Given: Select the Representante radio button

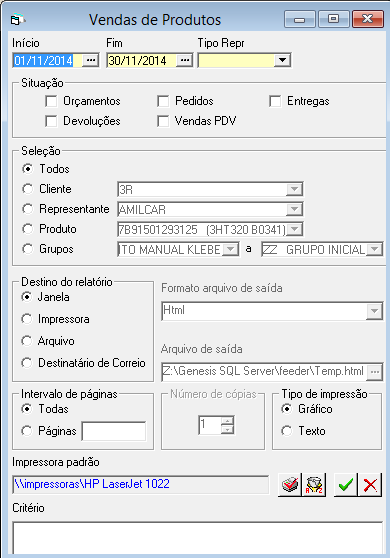Looking at the screenshot, I should 27,209.
